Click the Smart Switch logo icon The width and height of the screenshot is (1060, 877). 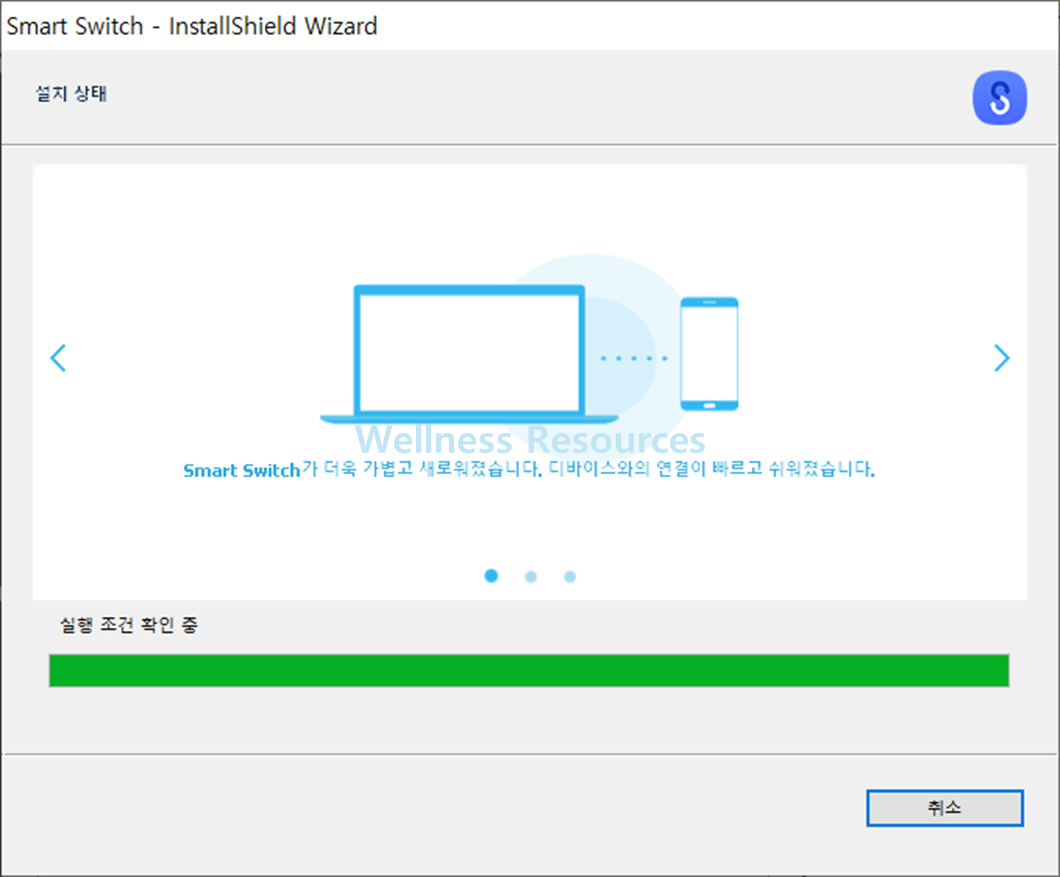click(x=999, y=97)
